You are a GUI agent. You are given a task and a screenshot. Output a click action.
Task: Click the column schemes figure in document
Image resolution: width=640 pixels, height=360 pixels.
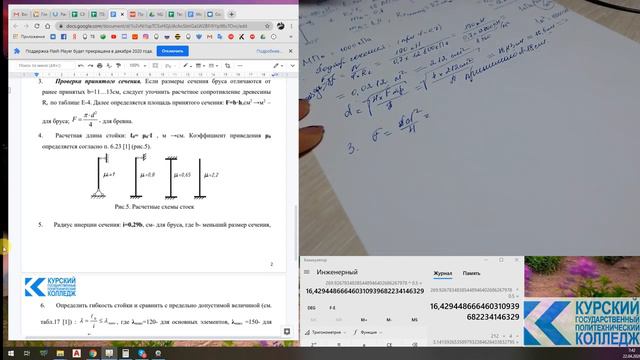(155, 177)
